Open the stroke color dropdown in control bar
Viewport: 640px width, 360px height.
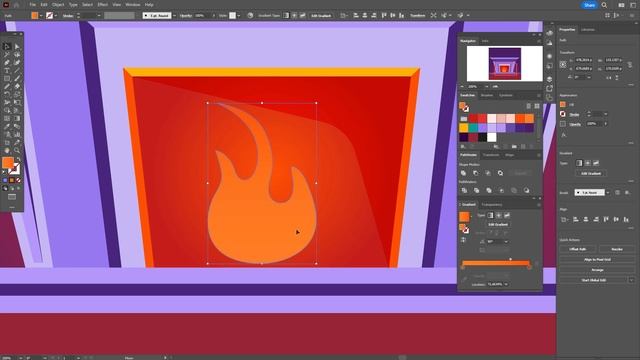(56, 16)
